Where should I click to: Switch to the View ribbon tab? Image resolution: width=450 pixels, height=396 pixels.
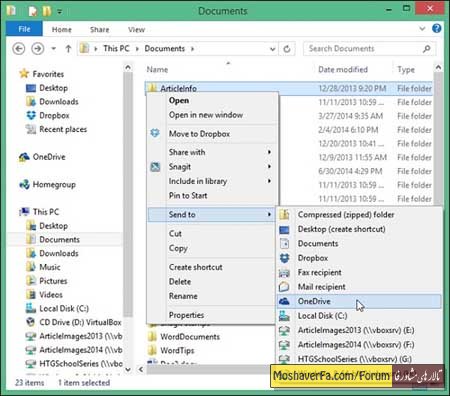click(136, 29)
